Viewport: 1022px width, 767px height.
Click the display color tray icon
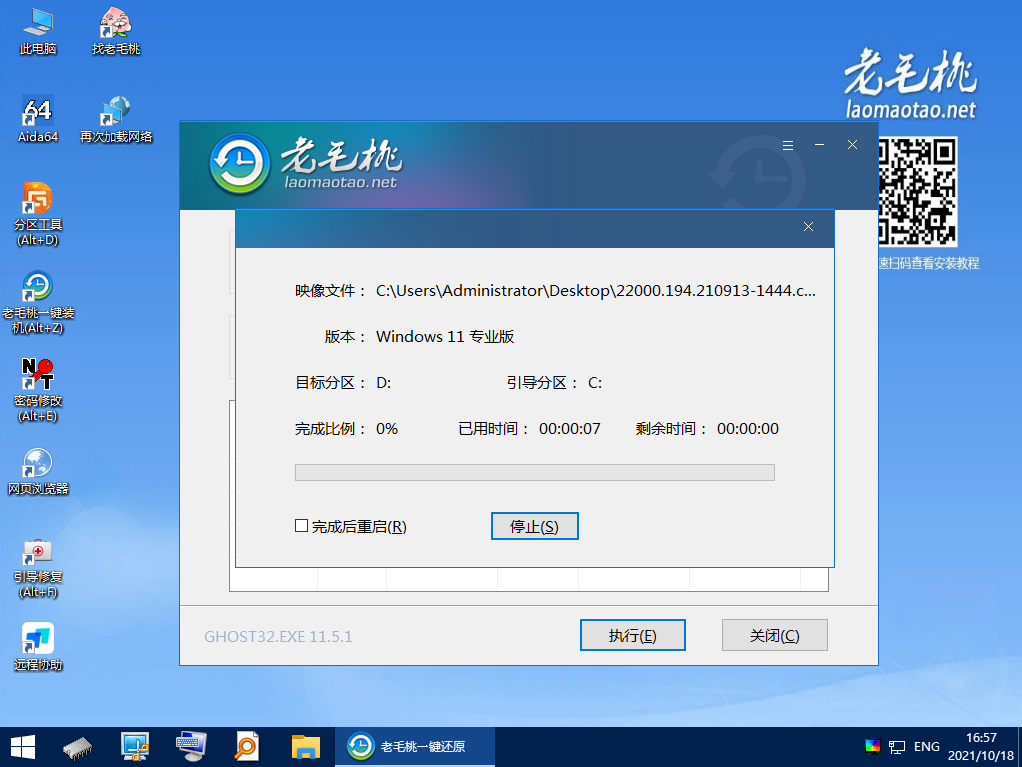point(872,746)
